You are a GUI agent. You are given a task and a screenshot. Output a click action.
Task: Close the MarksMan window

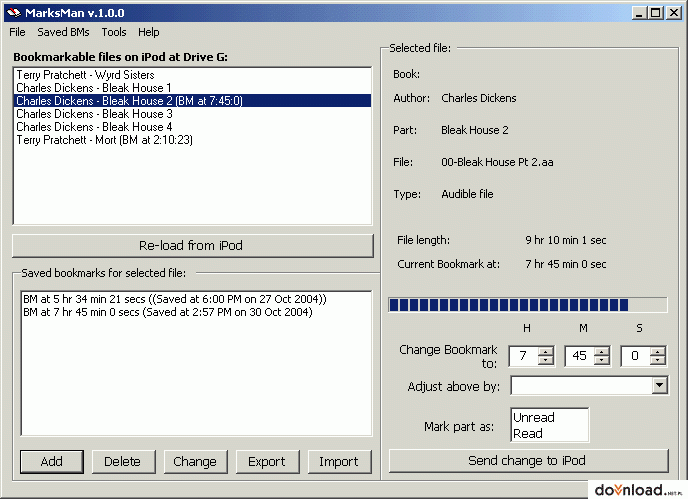point(674,13)
